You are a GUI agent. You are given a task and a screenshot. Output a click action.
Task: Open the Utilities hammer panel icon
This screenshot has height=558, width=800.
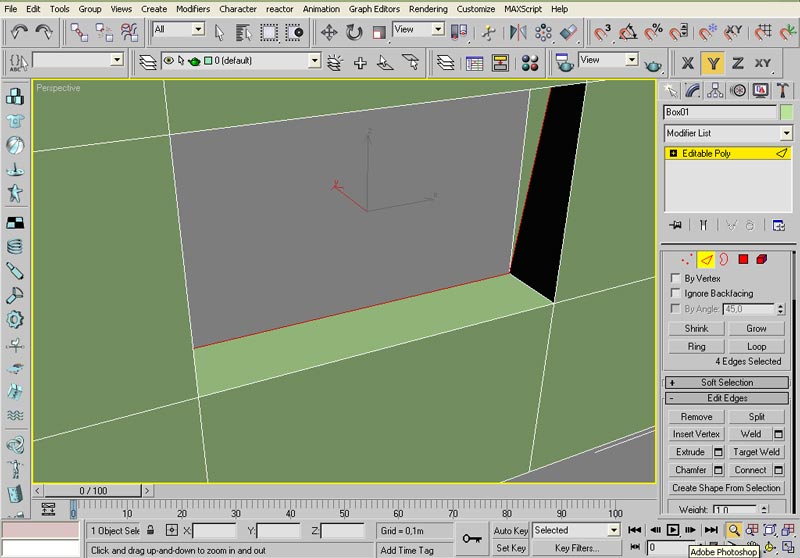click(x=783, y=91)
